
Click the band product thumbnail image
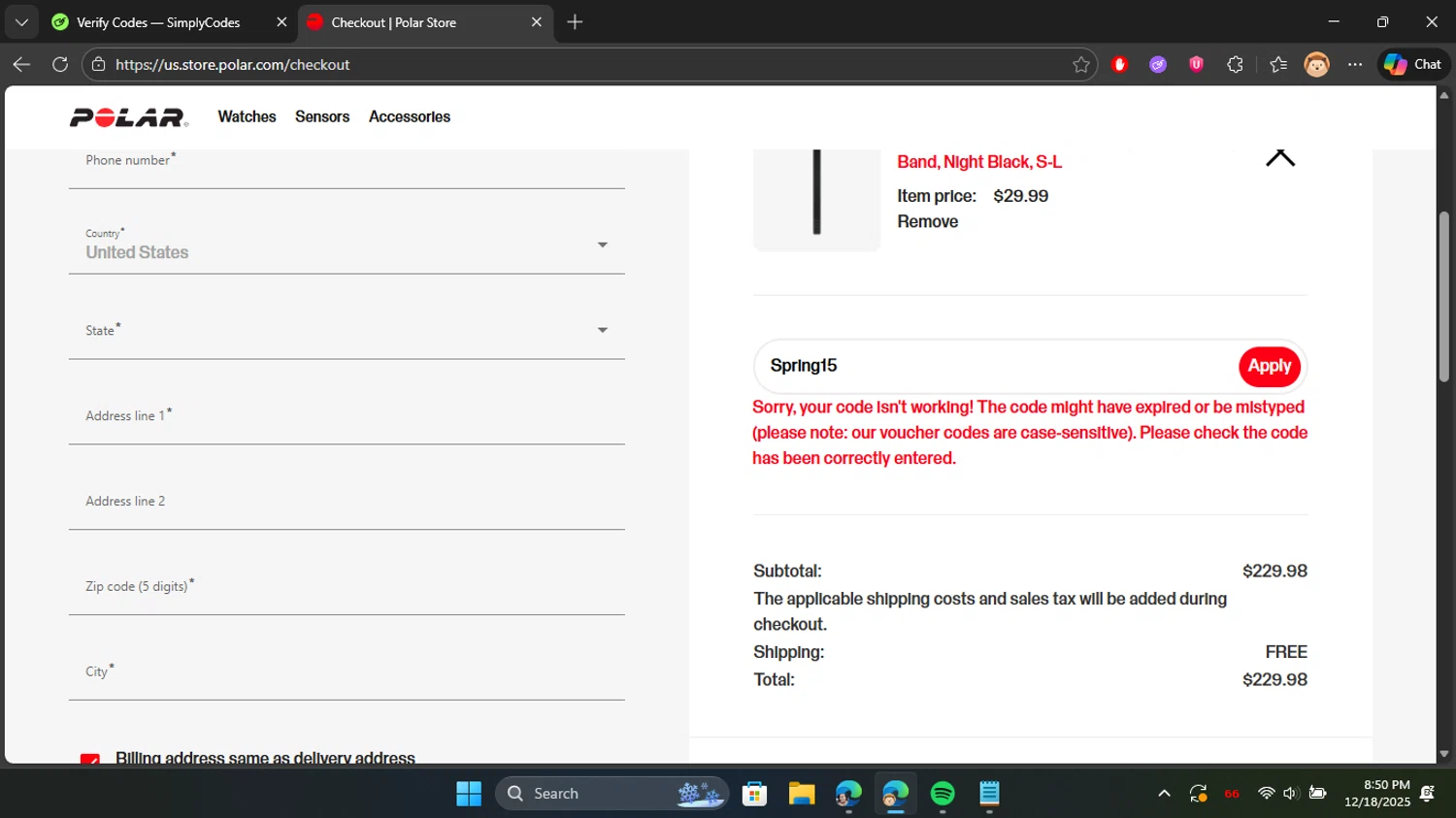(x=816, y=199)
